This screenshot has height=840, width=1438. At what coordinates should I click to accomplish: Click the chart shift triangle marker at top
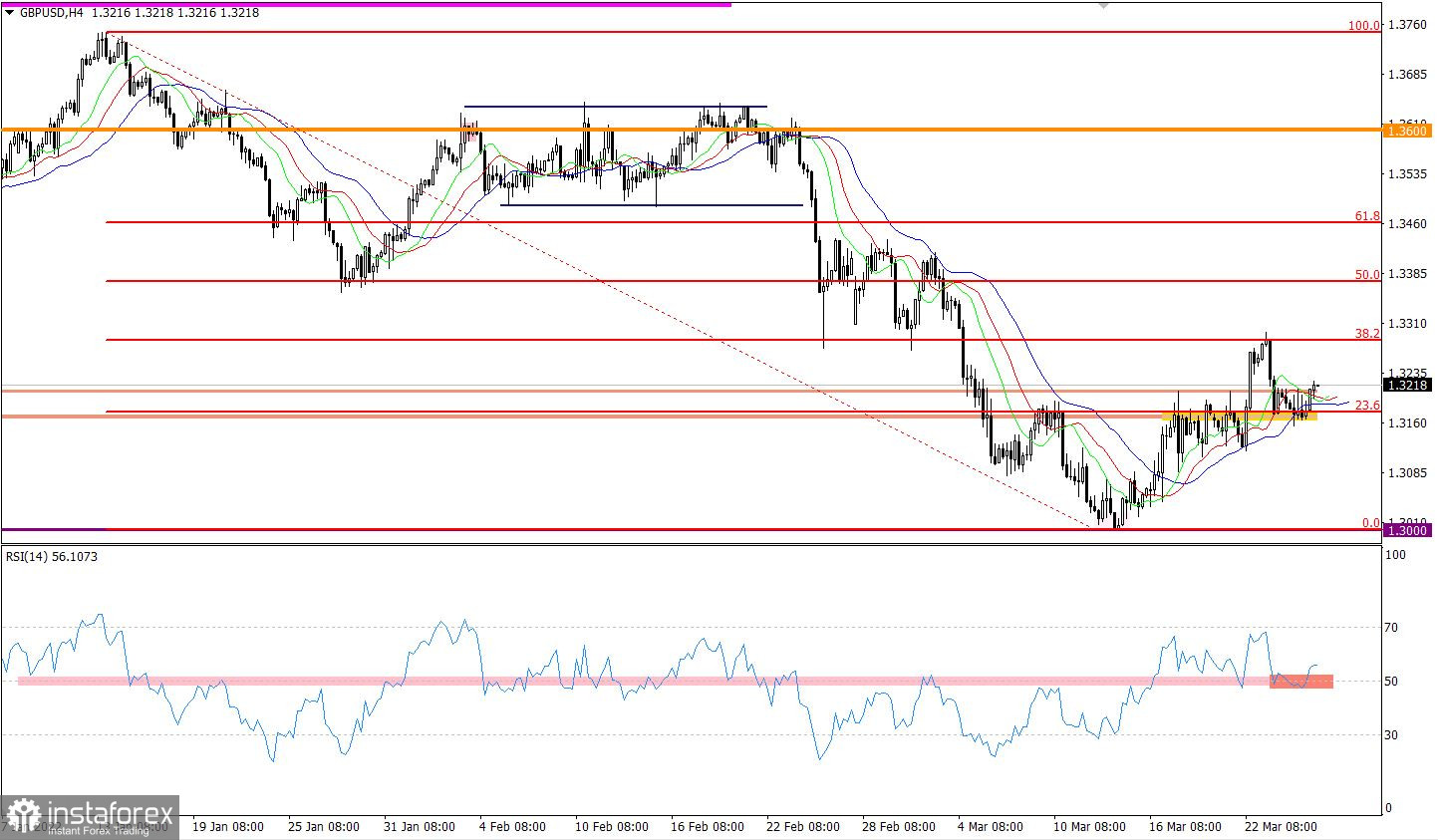coord(1103,6)
